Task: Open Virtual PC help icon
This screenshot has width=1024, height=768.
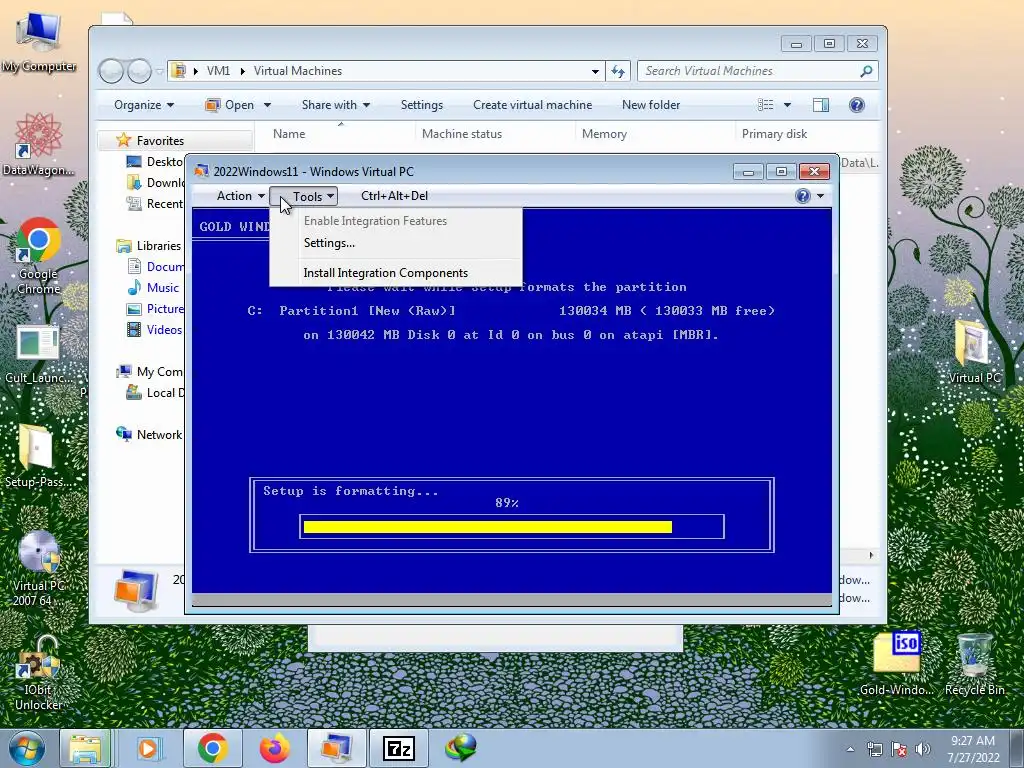Action: (803, 196)
